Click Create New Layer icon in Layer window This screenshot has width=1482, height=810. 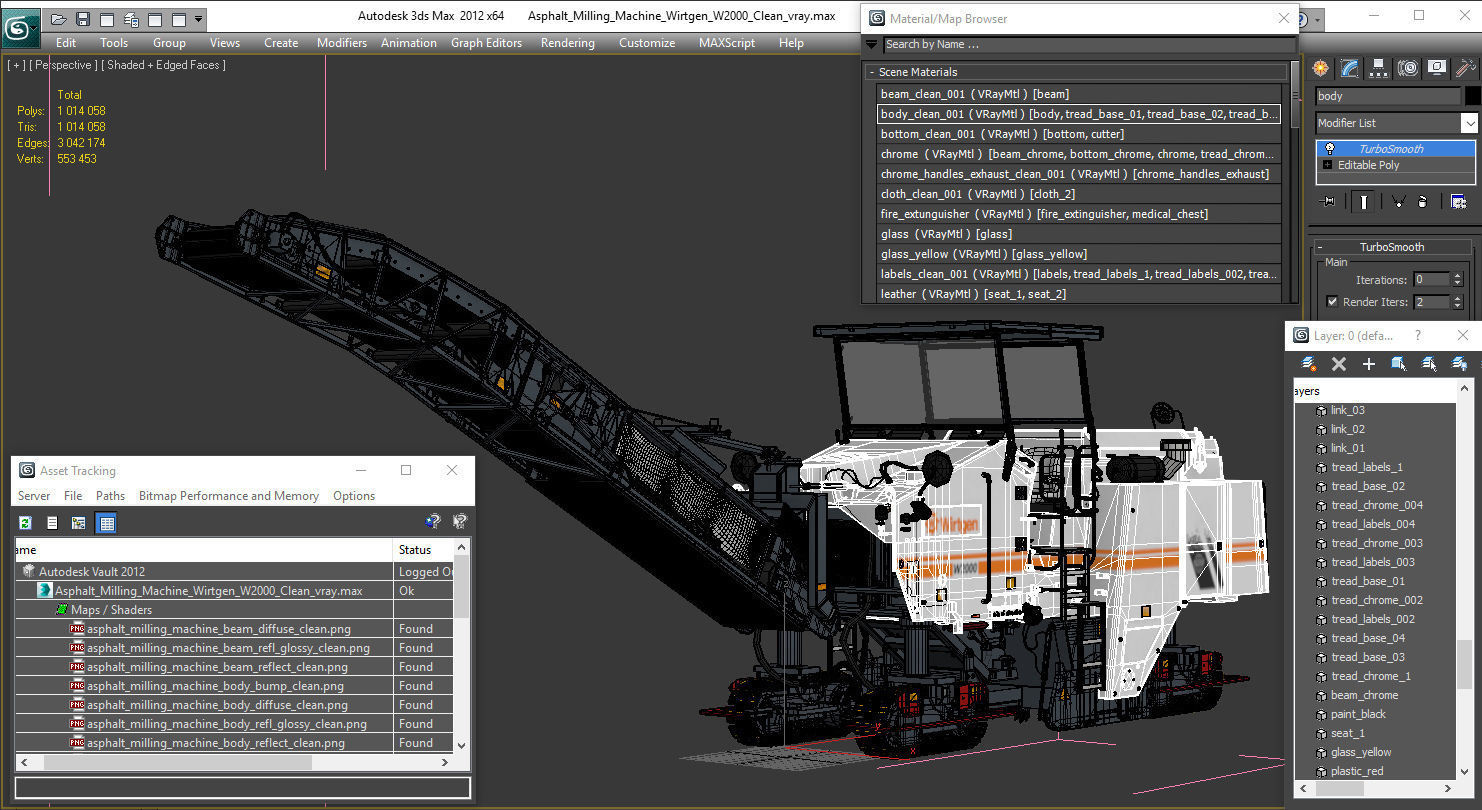(x=1308, y=364)
